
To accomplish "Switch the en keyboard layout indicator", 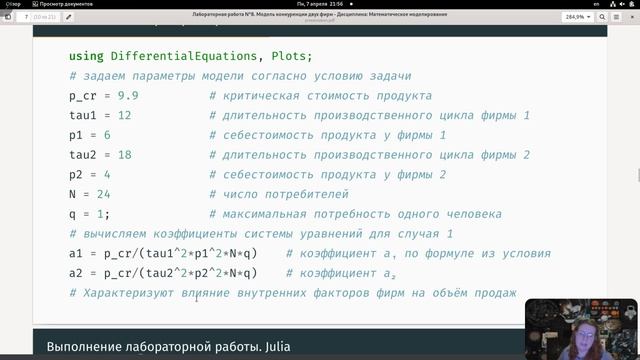I will pos(596,4).
